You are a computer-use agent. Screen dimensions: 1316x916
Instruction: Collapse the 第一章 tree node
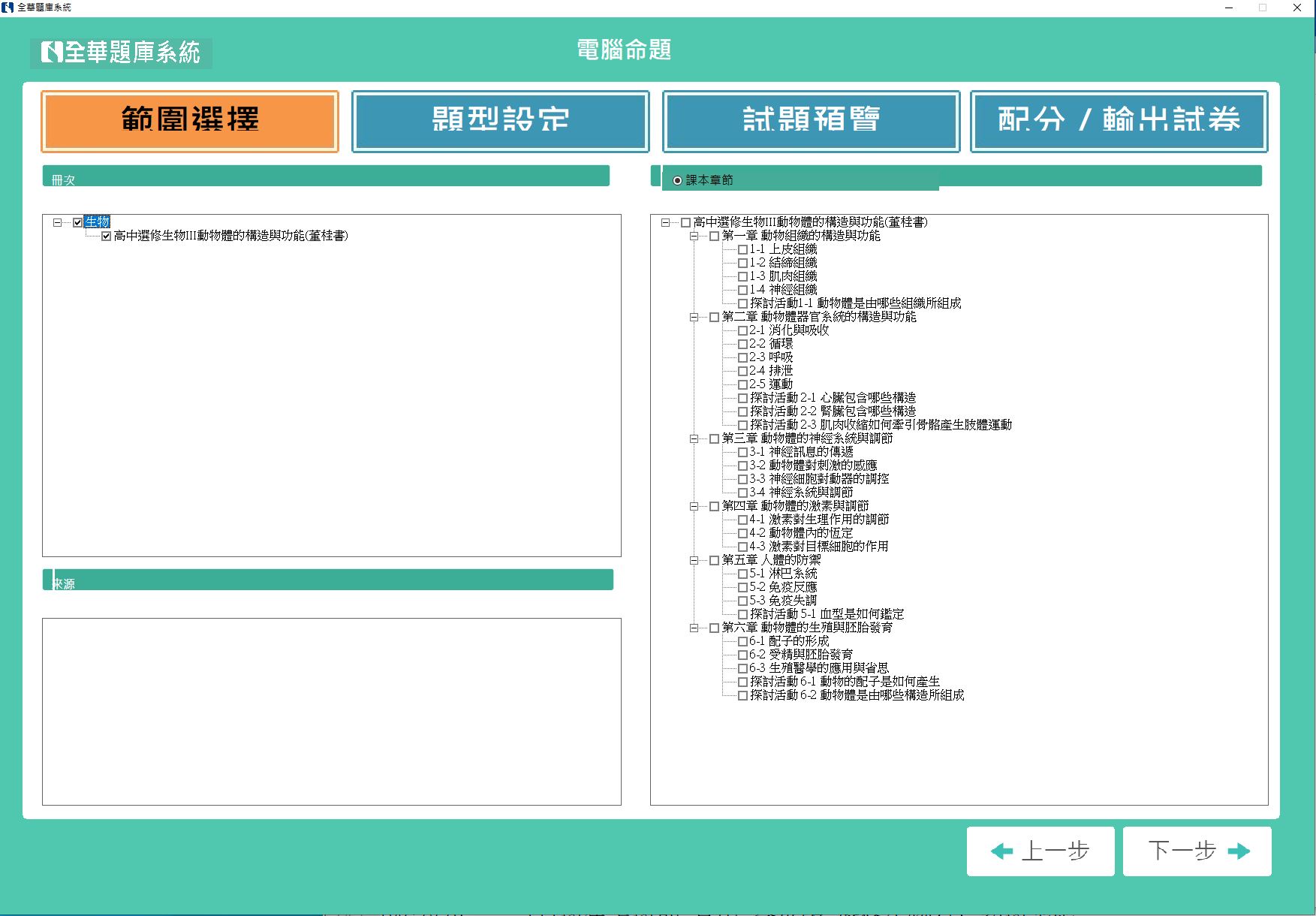click(x=694, y=236)
